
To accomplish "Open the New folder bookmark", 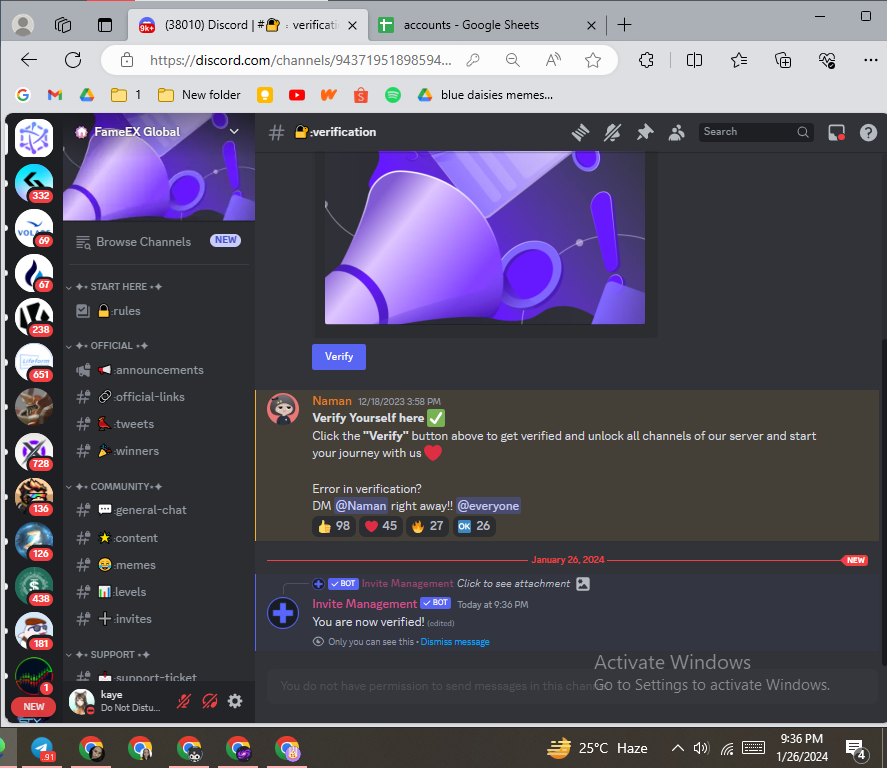I will pyautogui.click(x=199, y=95).
